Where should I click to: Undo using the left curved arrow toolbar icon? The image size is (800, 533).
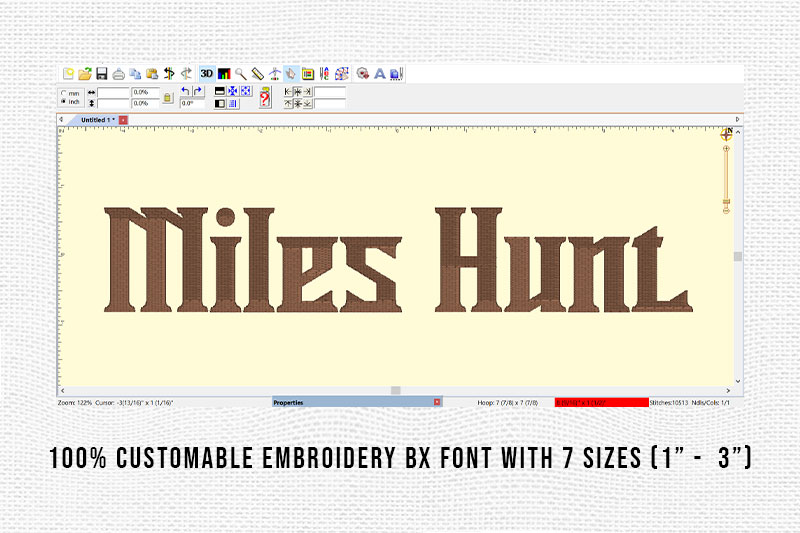[x=169, y=74]
